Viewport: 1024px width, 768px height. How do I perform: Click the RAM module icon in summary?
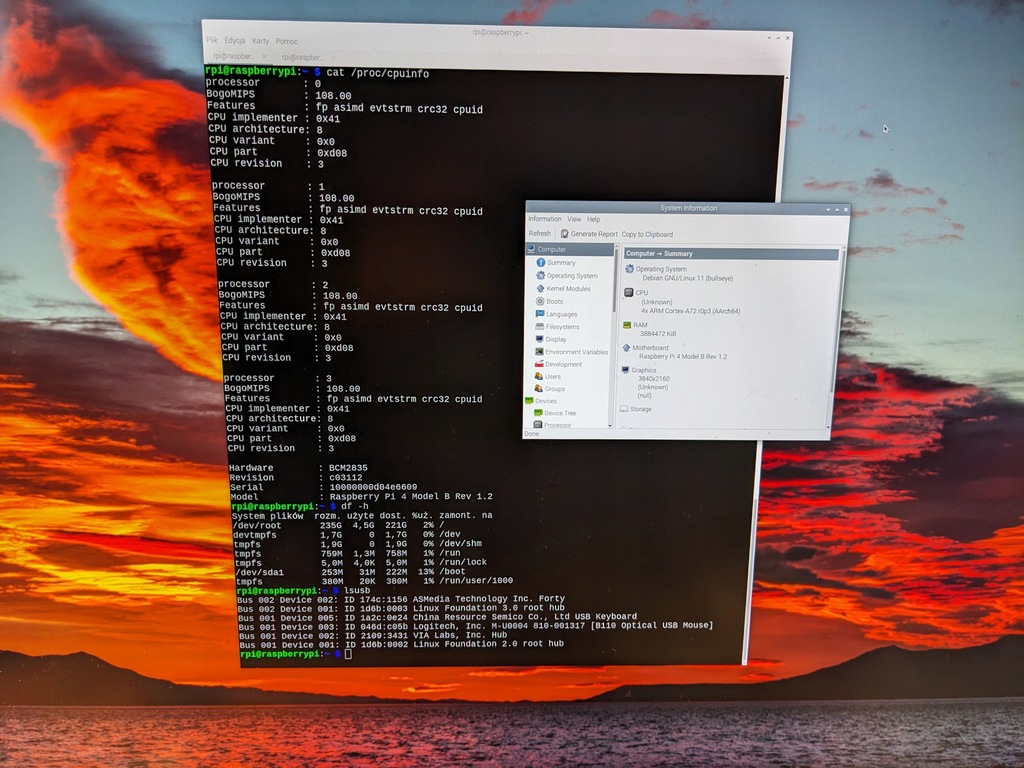coord(627,325)
